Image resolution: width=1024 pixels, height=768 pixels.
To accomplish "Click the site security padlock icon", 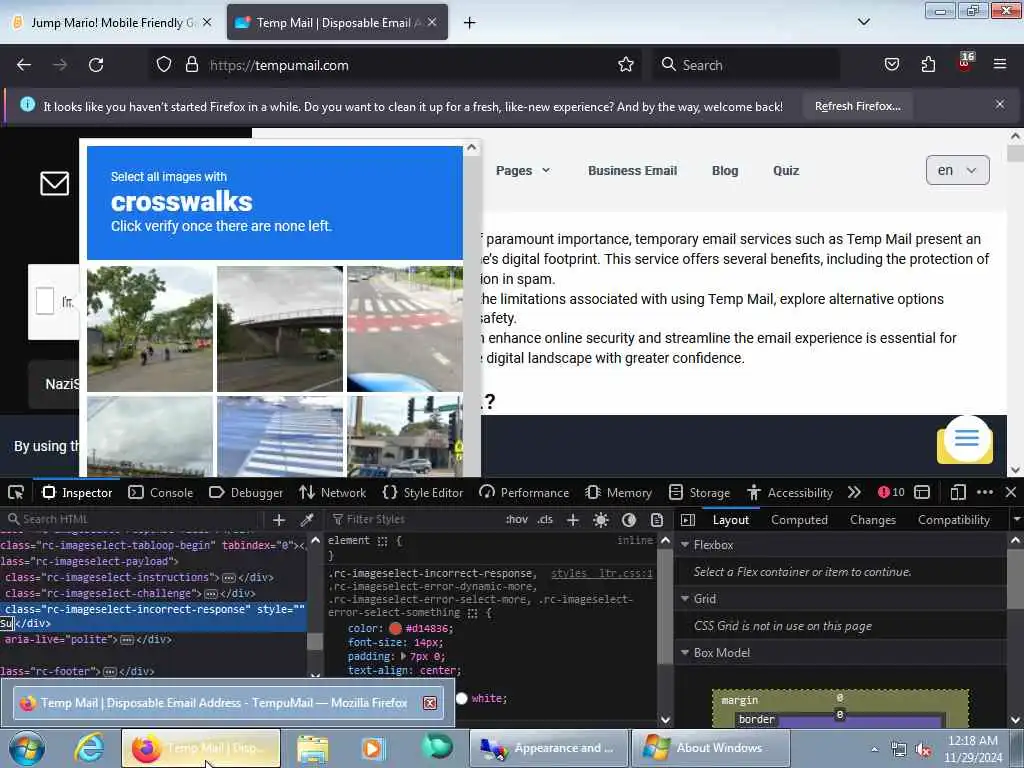I will pos(191,65).
